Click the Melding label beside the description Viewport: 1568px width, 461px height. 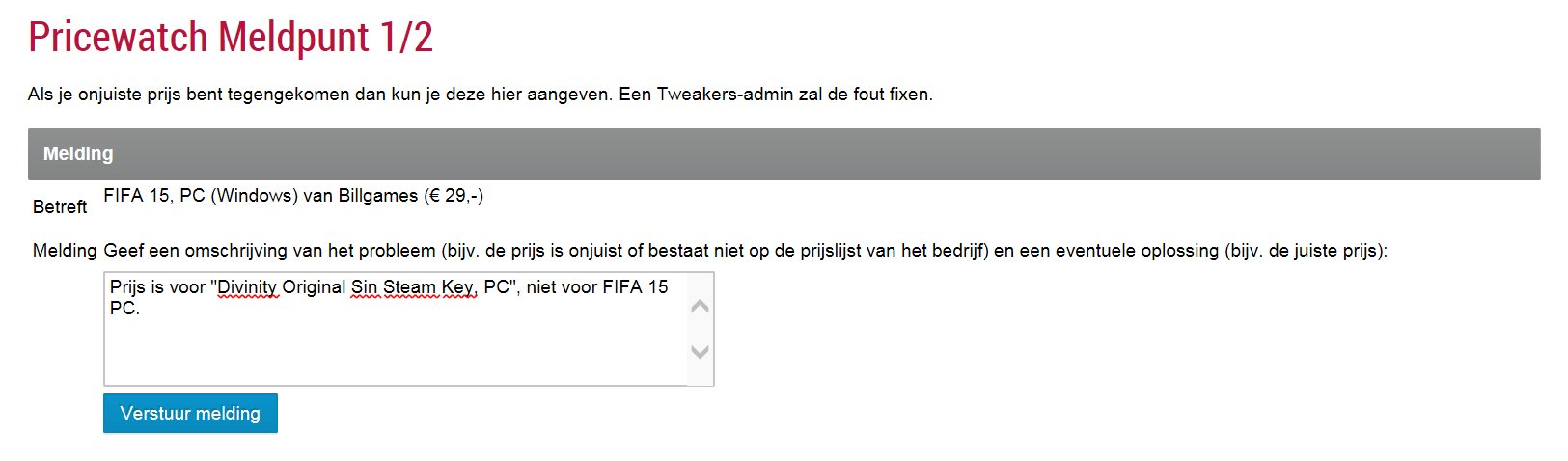[65, 251]
